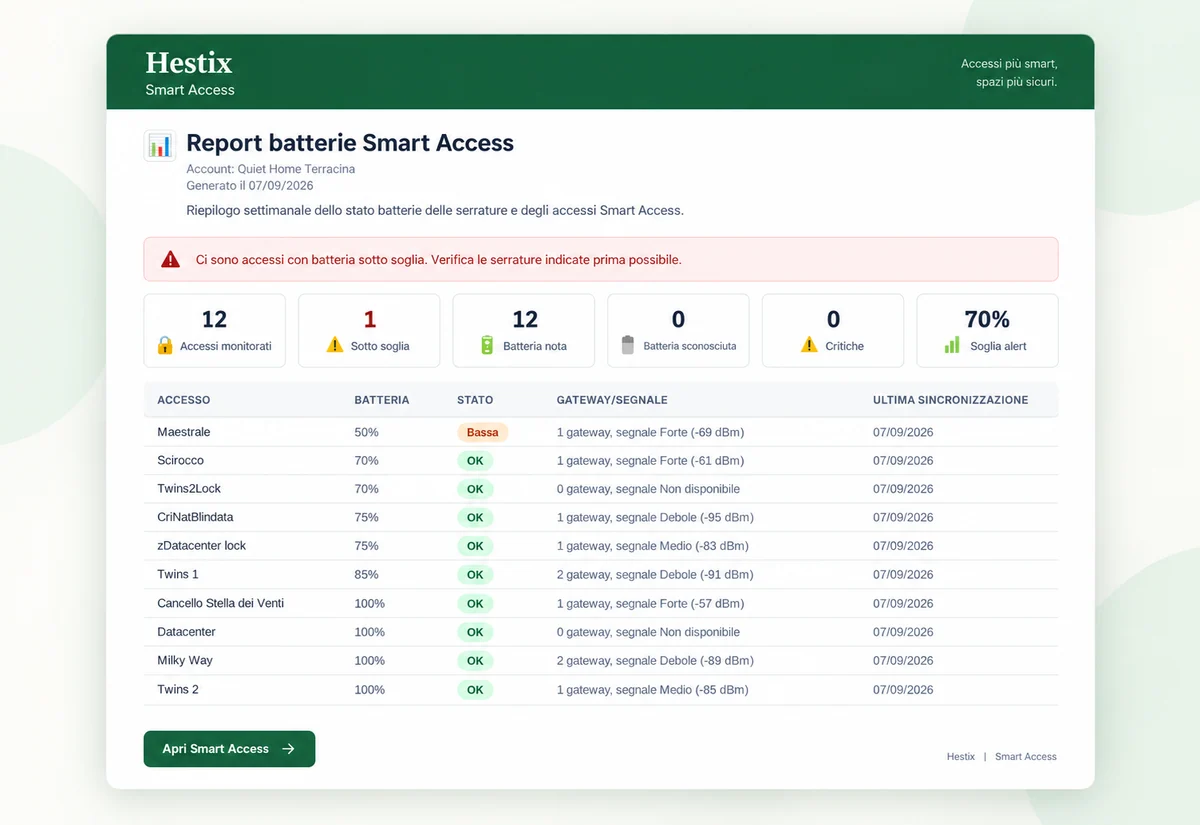The image size is (1200, 825).
Task: Select the Datacenter access name
Action: click(x=186, y=632)
